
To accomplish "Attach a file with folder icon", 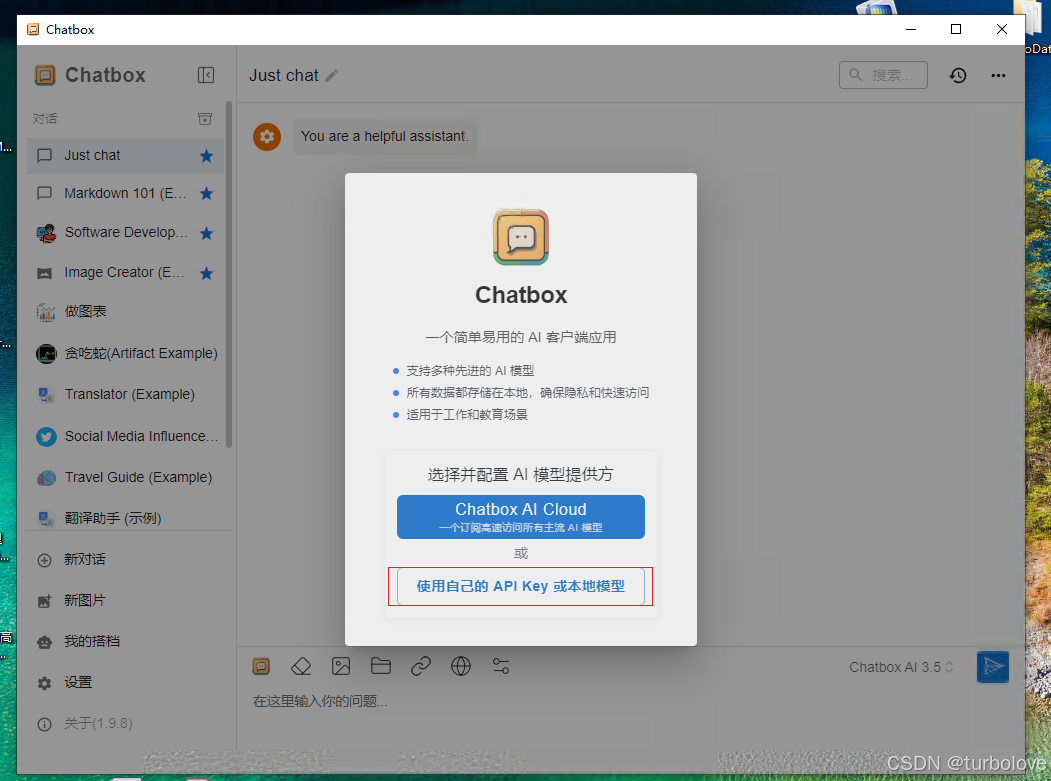I will [x=381, y=666].
